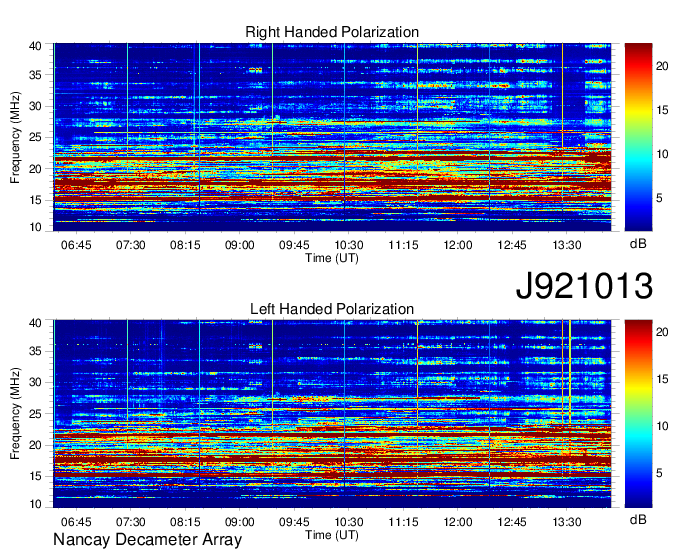
Task: Click the 13:30 tick label on the top plot
Action: tap(566, 245)
